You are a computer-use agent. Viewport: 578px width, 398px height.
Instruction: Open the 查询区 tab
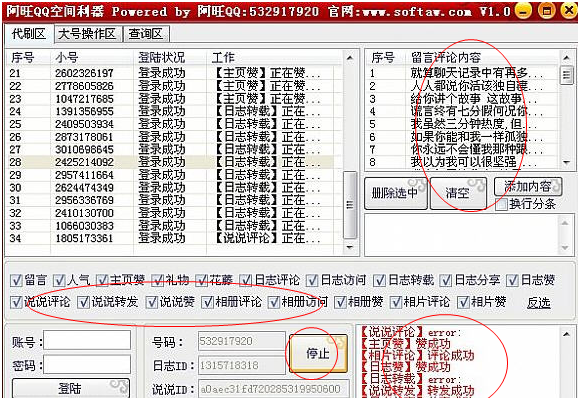click(146, 34)
